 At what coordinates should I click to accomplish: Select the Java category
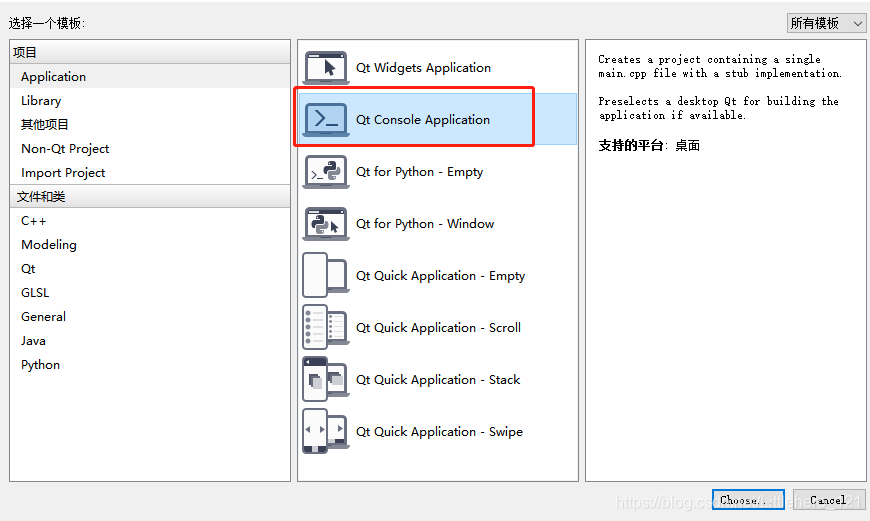click(150, 341)
